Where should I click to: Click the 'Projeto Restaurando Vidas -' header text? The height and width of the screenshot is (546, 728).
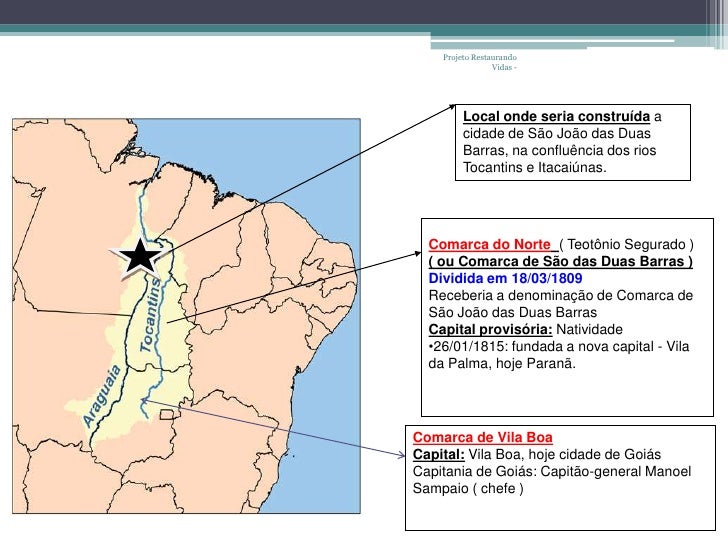(480, 62)
